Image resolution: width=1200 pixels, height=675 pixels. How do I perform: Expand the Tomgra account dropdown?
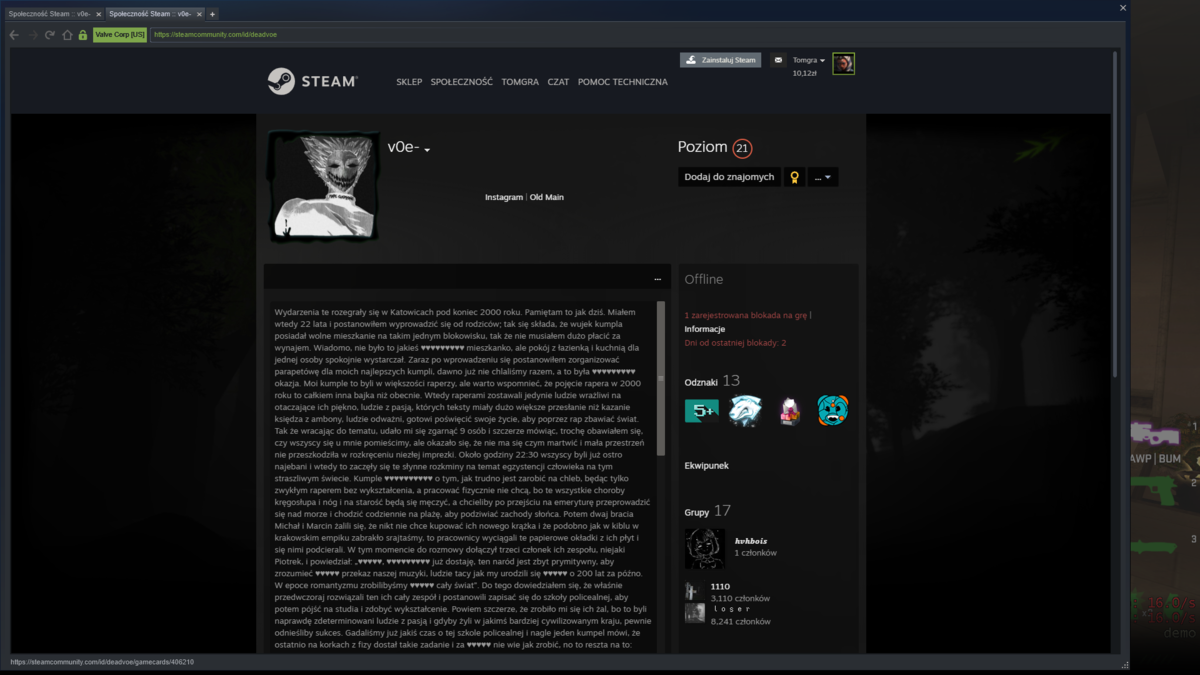click(809, 60)
